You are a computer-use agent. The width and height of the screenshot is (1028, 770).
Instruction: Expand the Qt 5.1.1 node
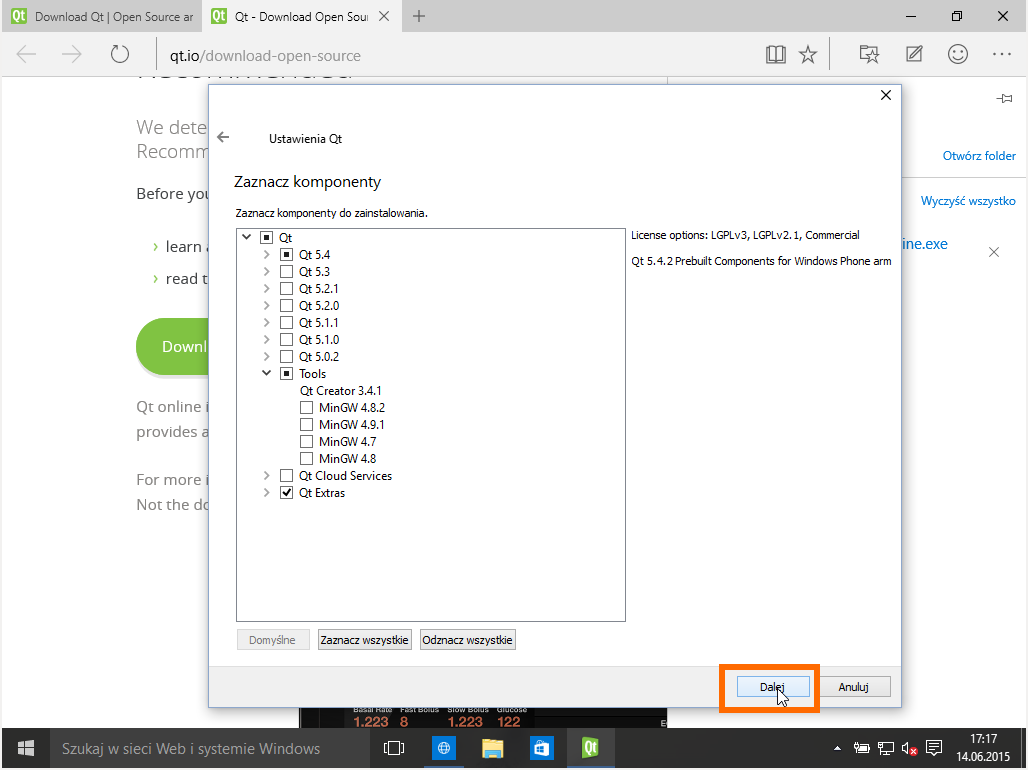(266, 322)
